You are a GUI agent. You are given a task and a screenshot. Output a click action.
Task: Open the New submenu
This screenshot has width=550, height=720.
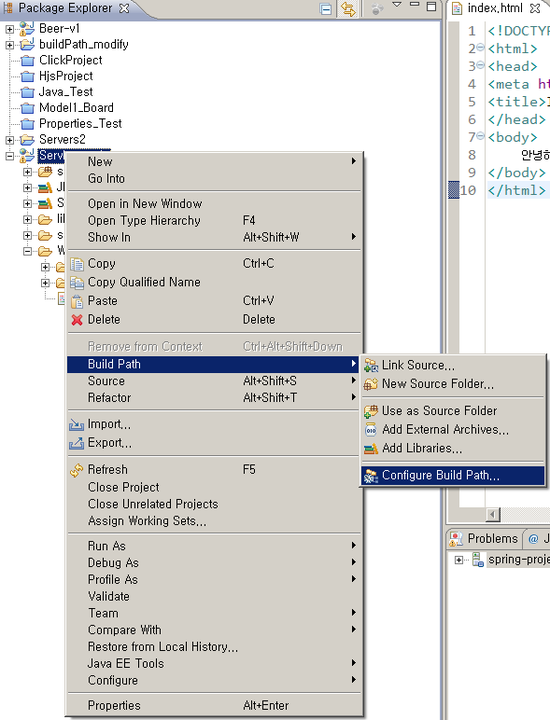tap(213, 162)
